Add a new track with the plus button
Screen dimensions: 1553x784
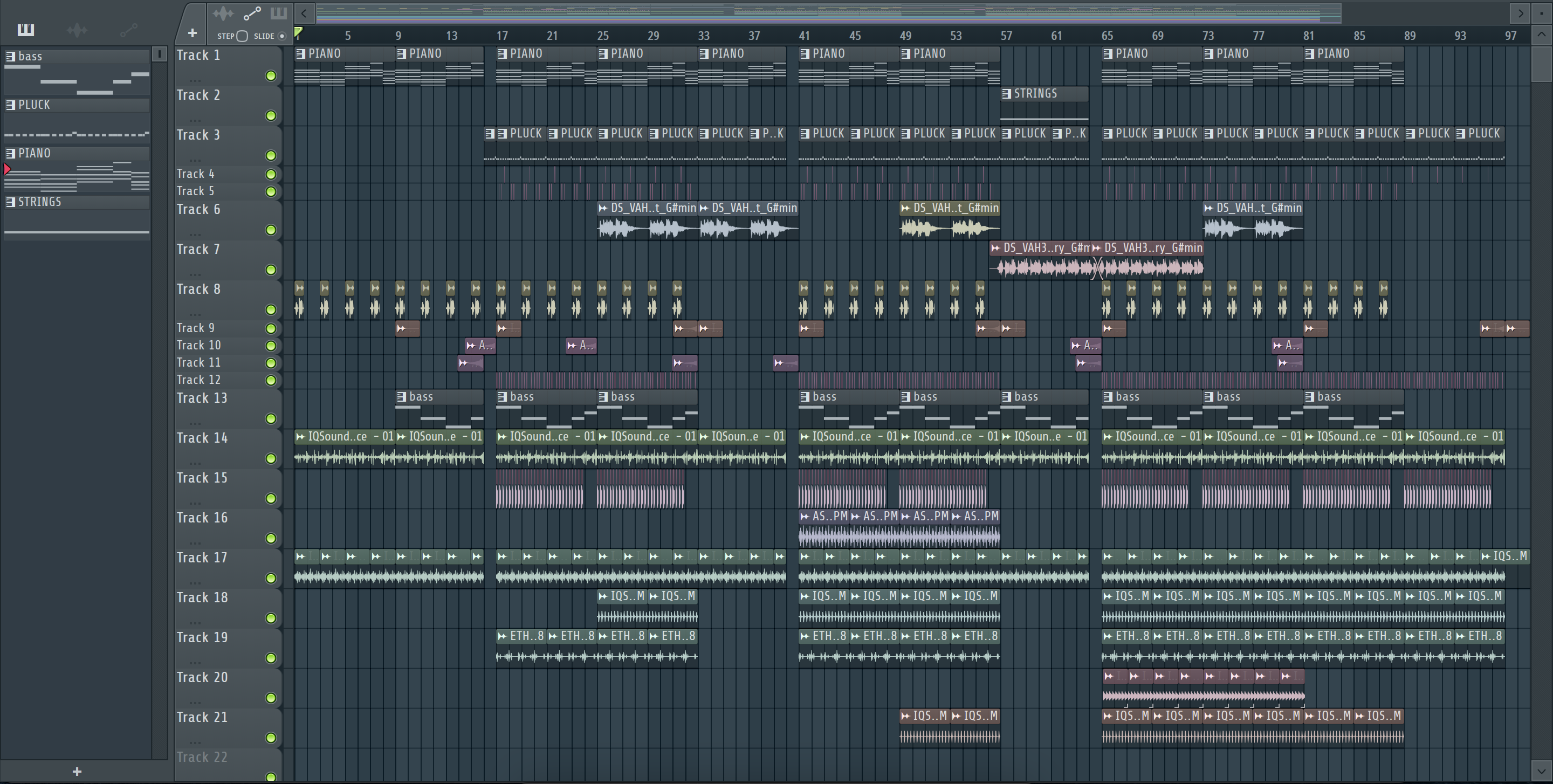click(x=193, y=33)
